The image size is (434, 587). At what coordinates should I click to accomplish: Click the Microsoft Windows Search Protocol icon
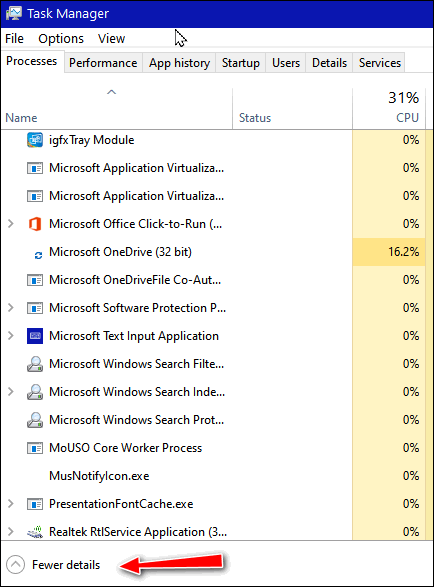point(35,420)
